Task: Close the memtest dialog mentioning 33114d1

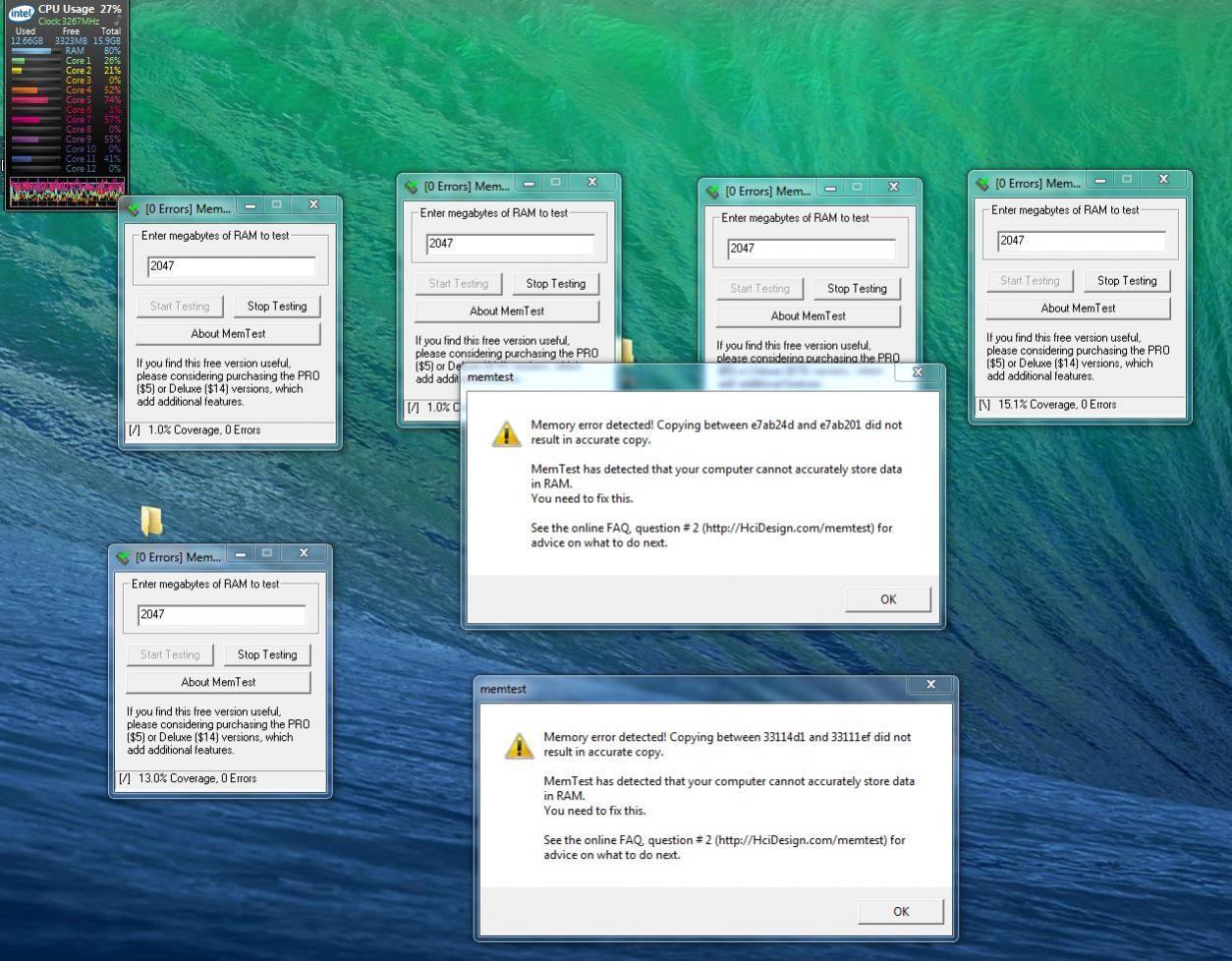Action: click(930, 684)
